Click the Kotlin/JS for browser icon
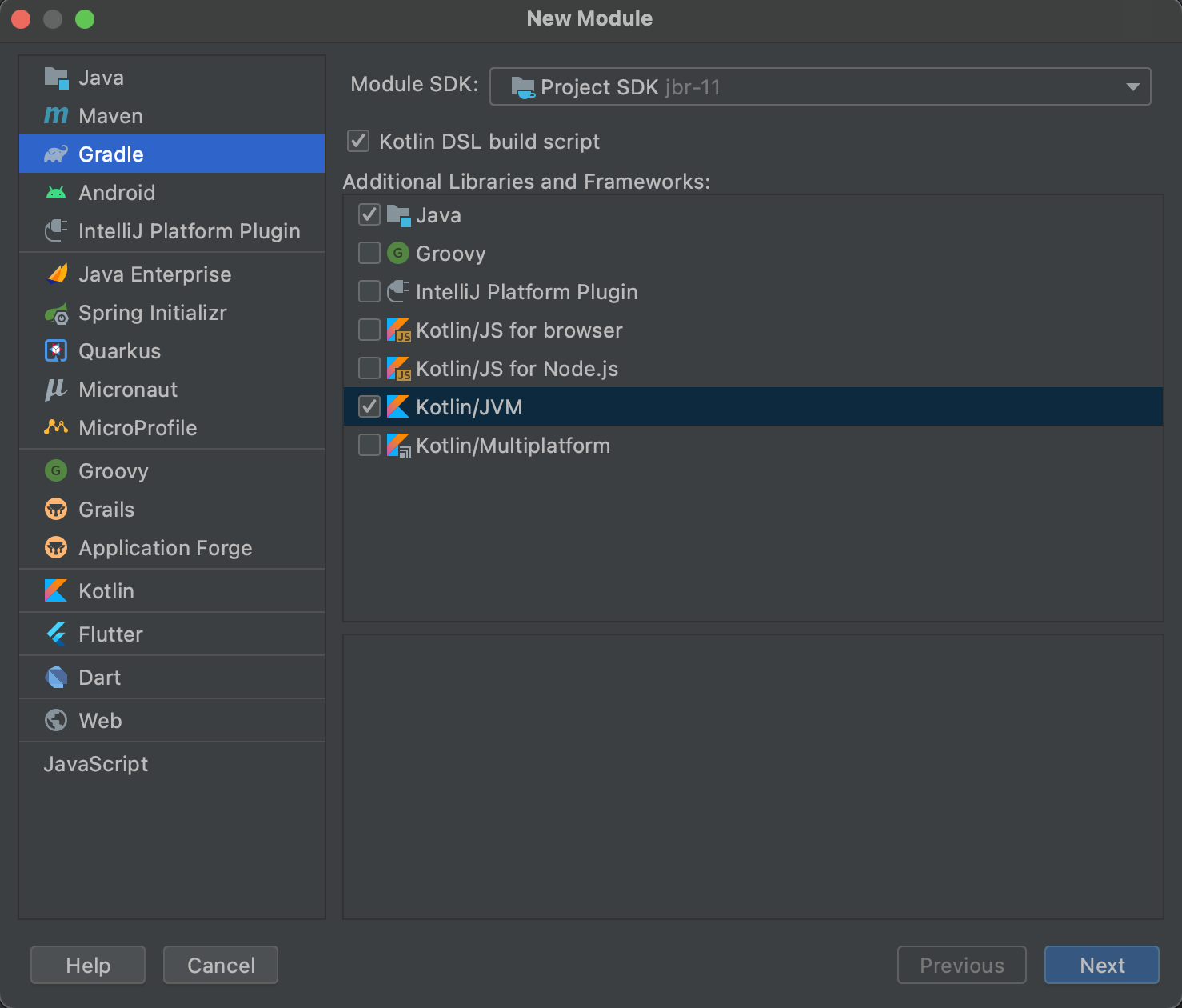The width and height of the screenshot is (1182, 1008). [398, 330]
